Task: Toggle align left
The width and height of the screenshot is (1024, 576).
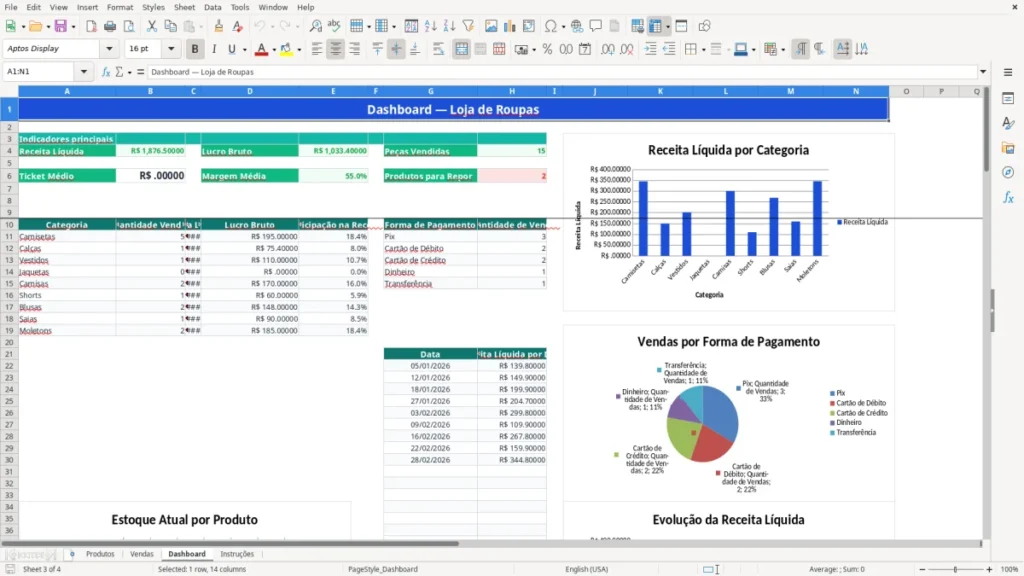Action: (x=317, y=49)
